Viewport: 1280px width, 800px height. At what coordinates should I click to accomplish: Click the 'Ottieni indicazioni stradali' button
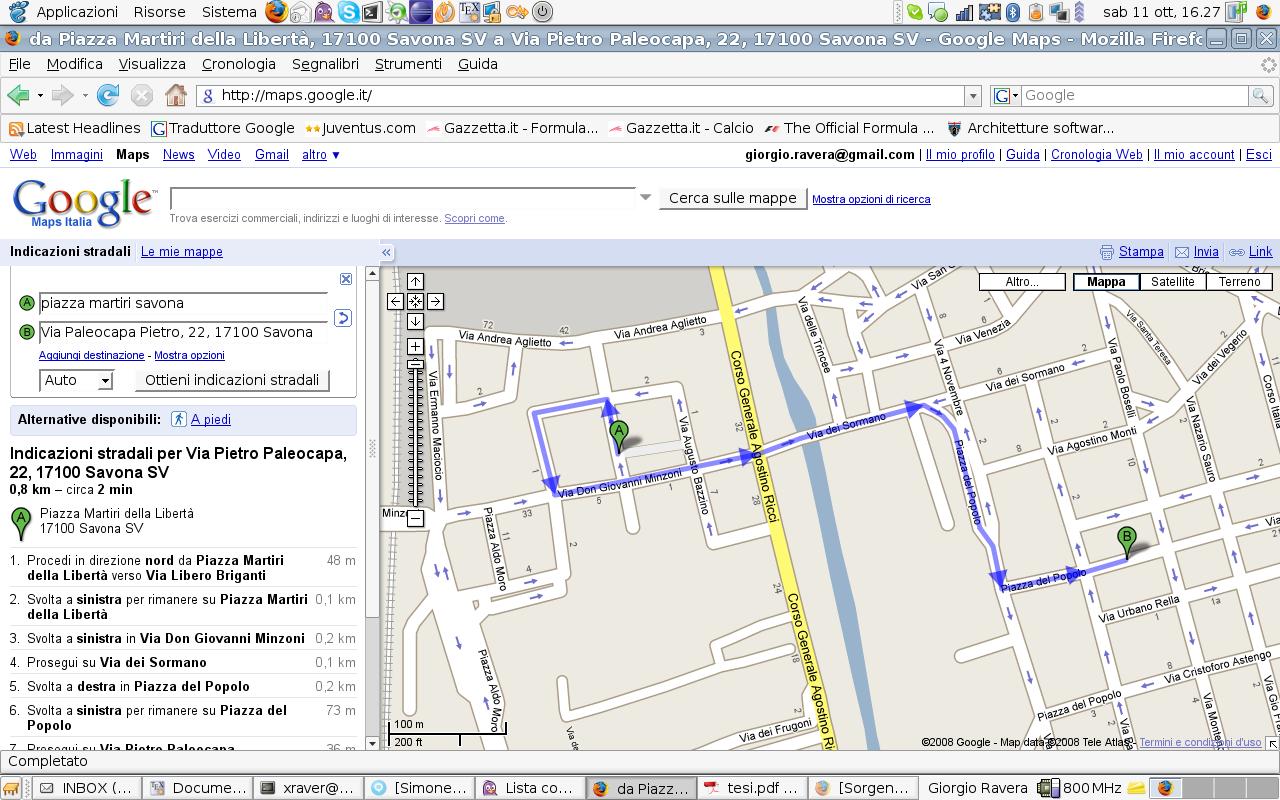coord(232,380)
